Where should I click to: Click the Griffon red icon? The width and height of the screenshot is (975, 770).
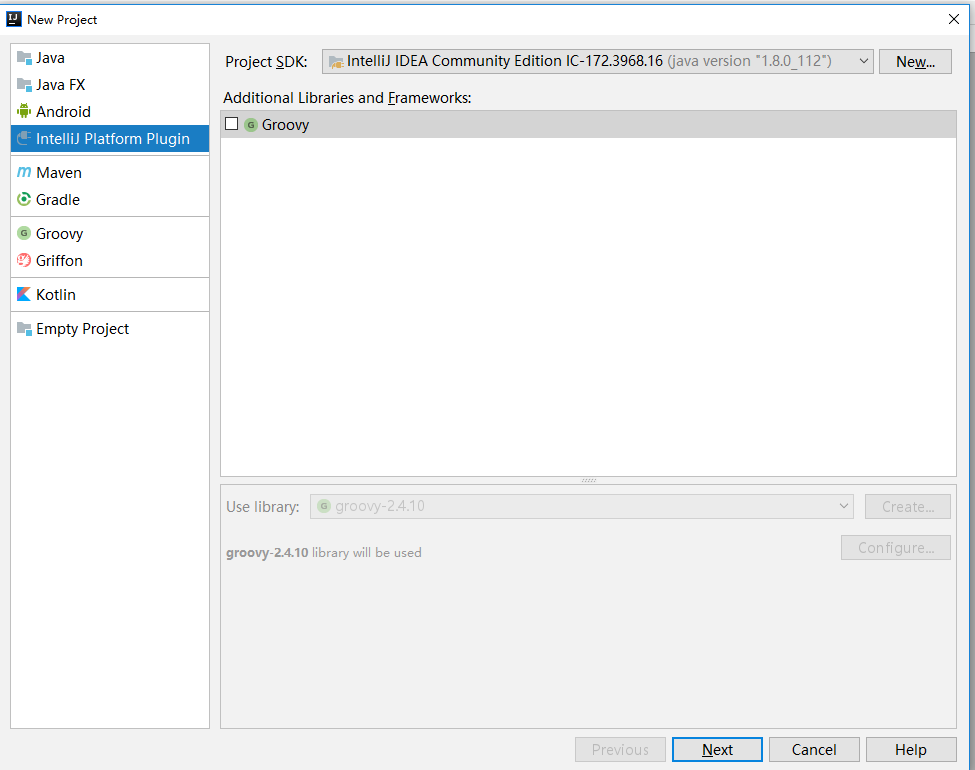[24, 260]
